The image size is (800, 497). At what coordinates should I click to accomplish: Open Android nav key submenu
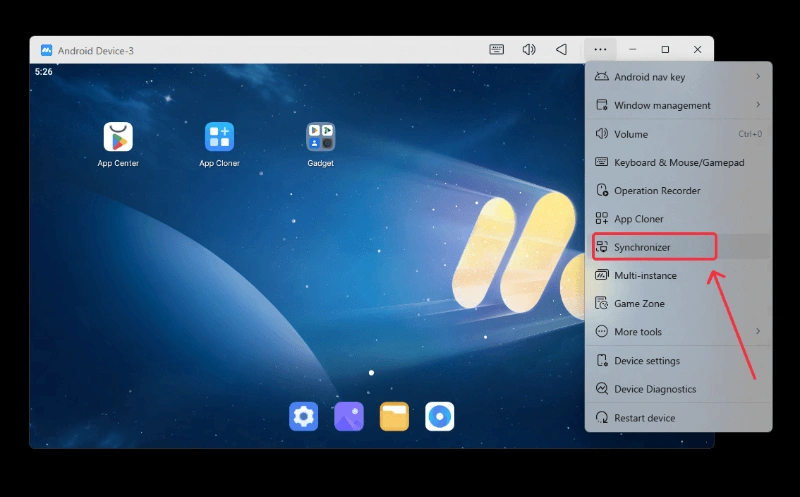tap(679, 77)
